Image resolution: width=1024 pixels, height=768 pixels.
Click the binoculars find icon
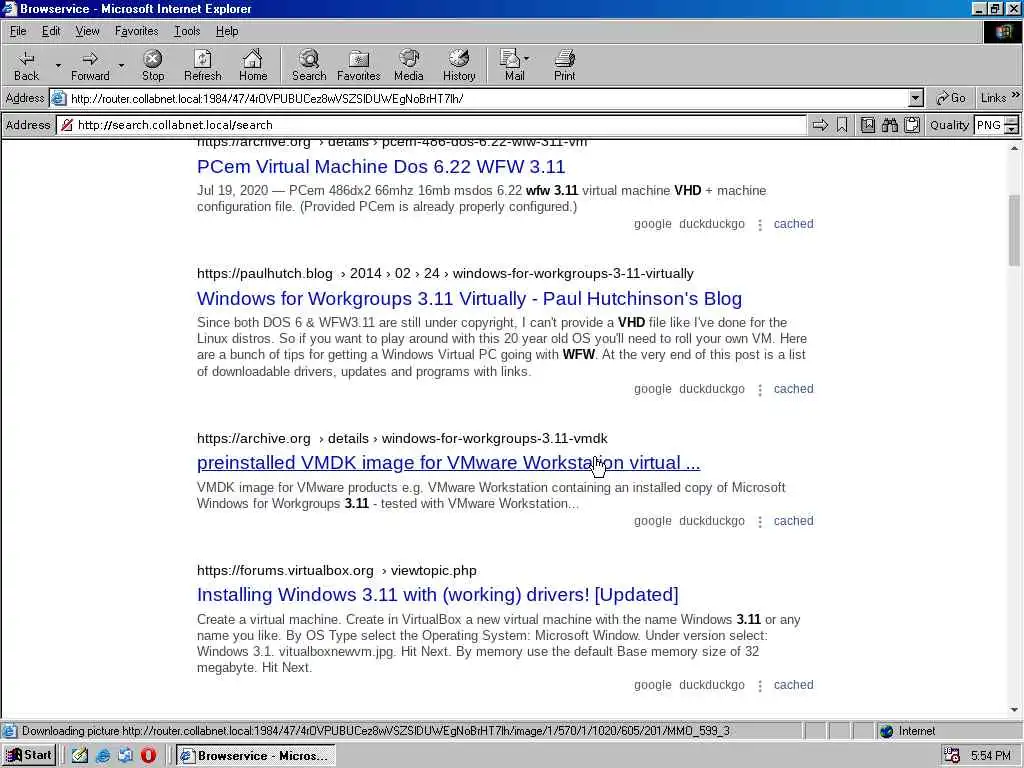tap(889, 125)
